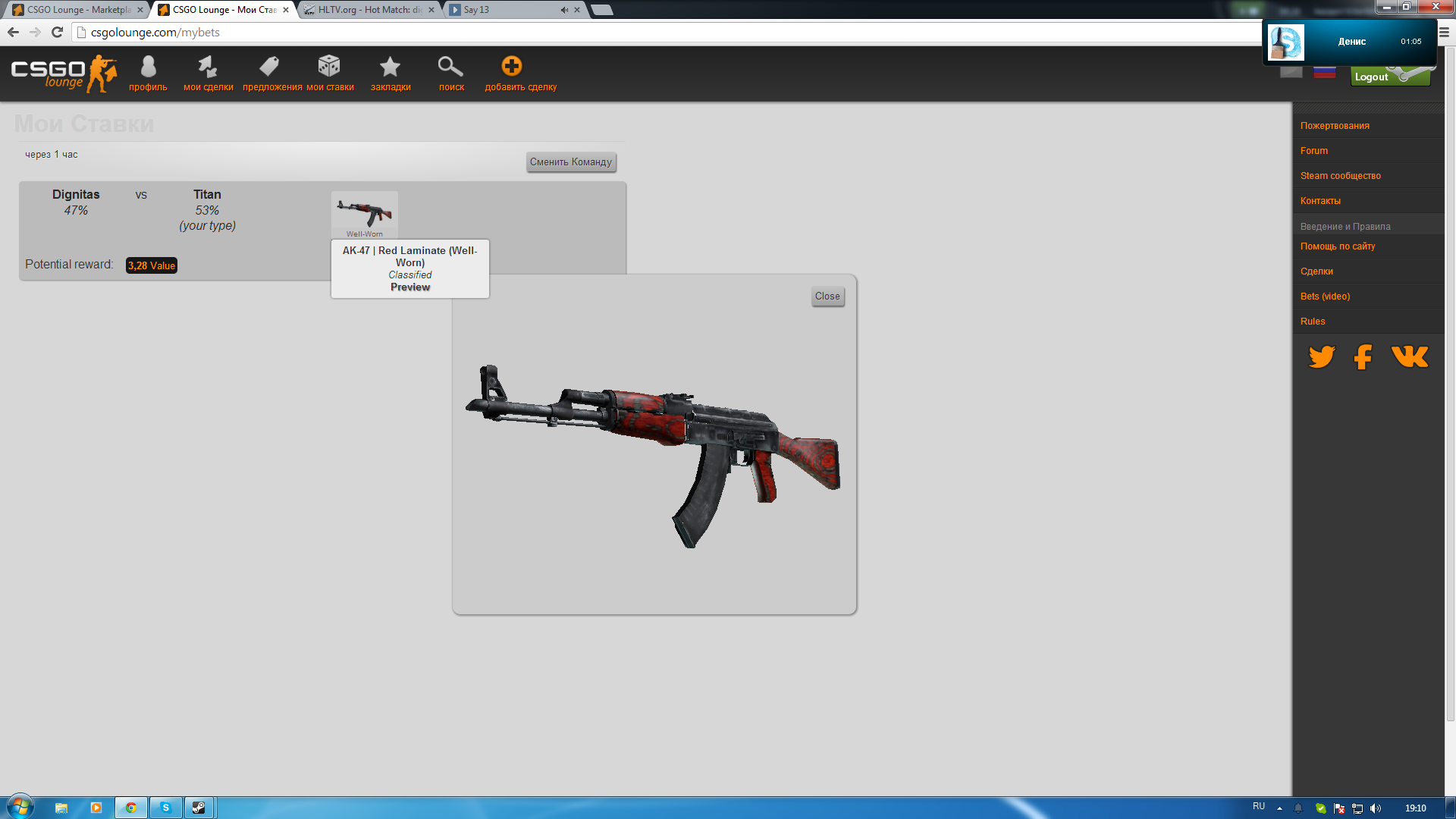The image size is (1456, 819).
Task: Open the Facebook social icon
Action: point(1363,356)
